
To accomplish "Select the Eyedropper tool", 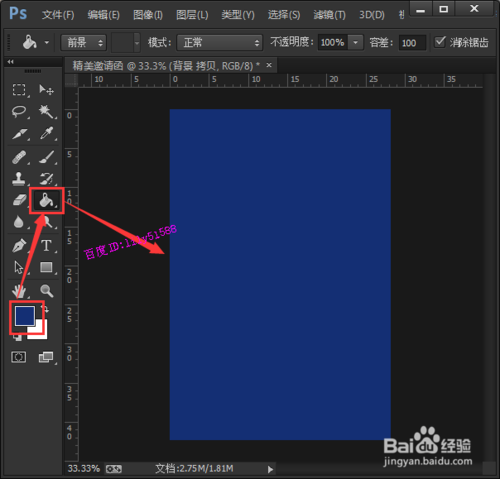I will 46,133.
